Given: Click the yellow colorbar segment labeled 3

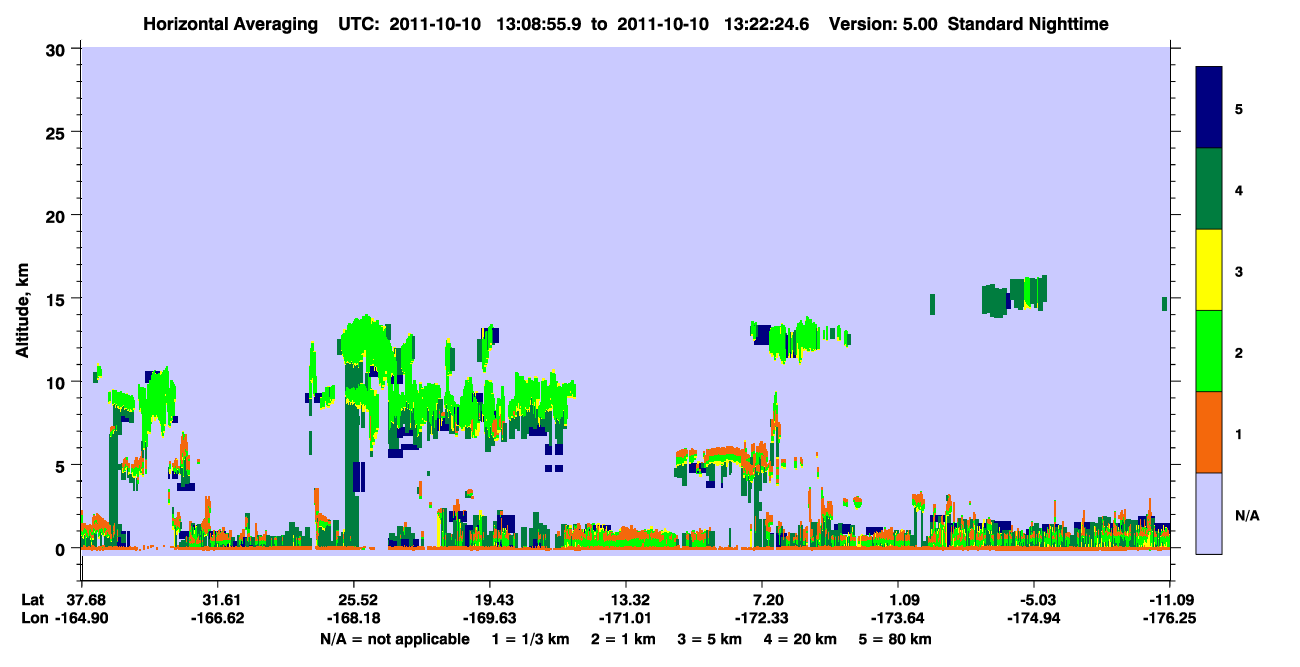Looking at the screenshot, I should coord(1209,270).
